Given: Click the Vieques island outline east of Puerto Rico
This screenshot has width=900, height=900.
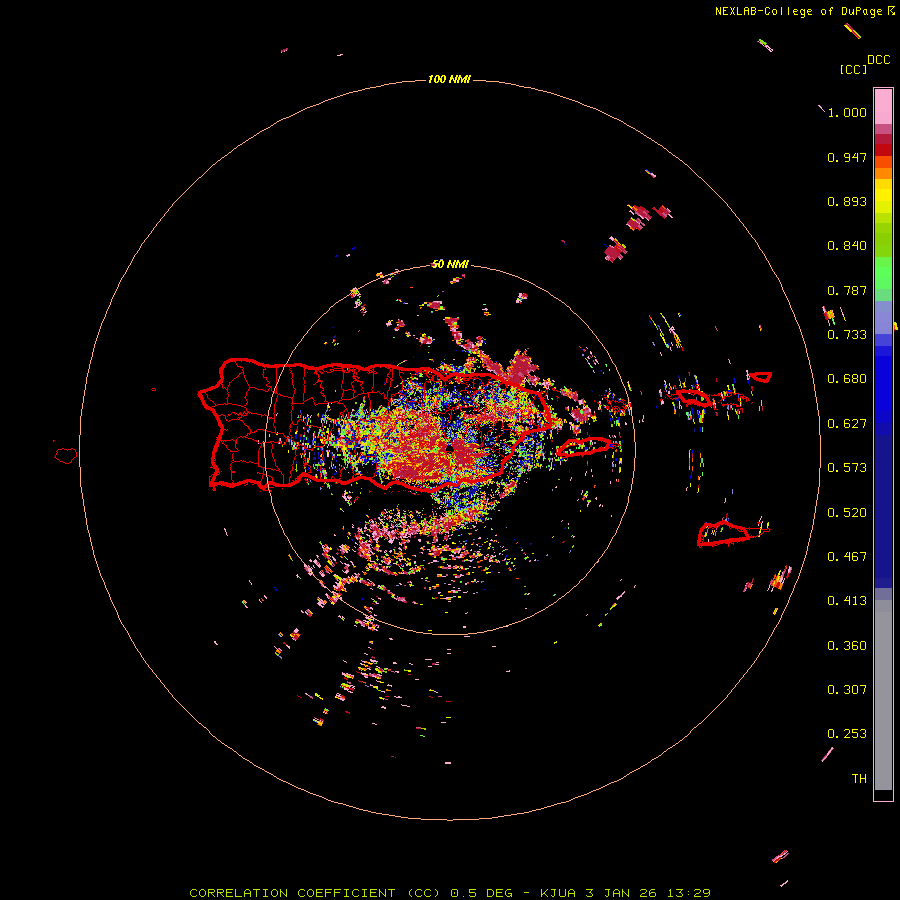Looking at the screenshot, I should pyautogui.click(x=584, y=447).
